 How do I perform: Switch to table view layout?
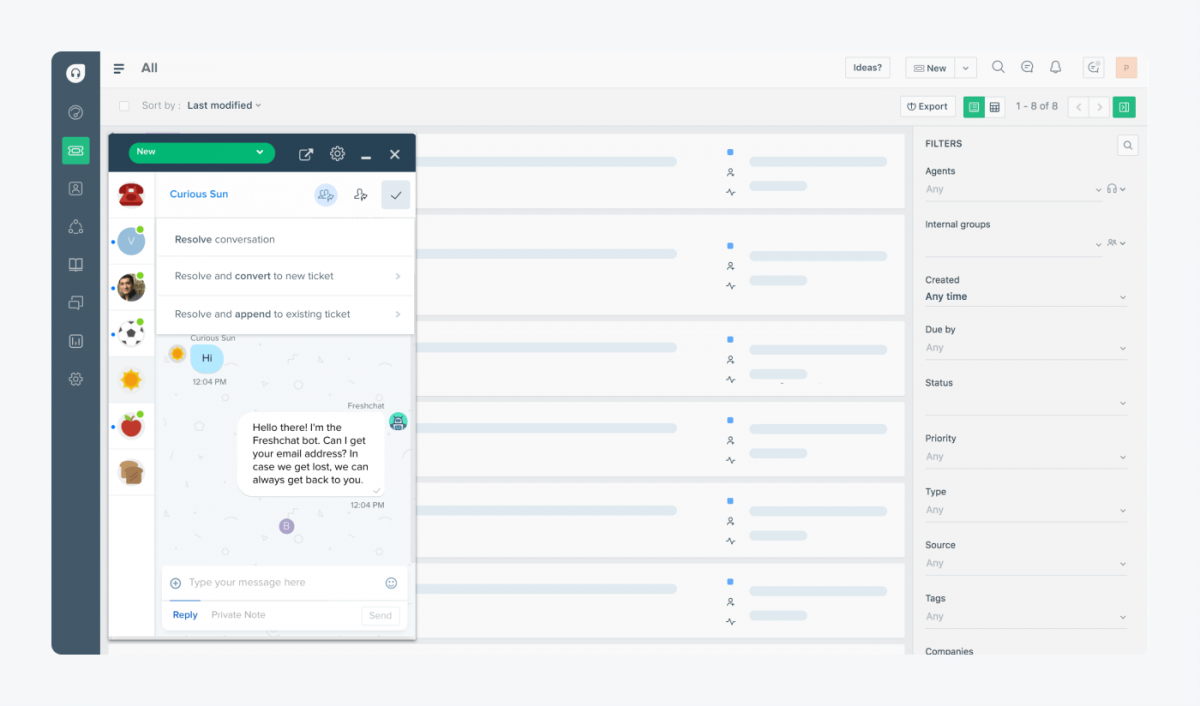pyautogui.click(x=995, y=107)
